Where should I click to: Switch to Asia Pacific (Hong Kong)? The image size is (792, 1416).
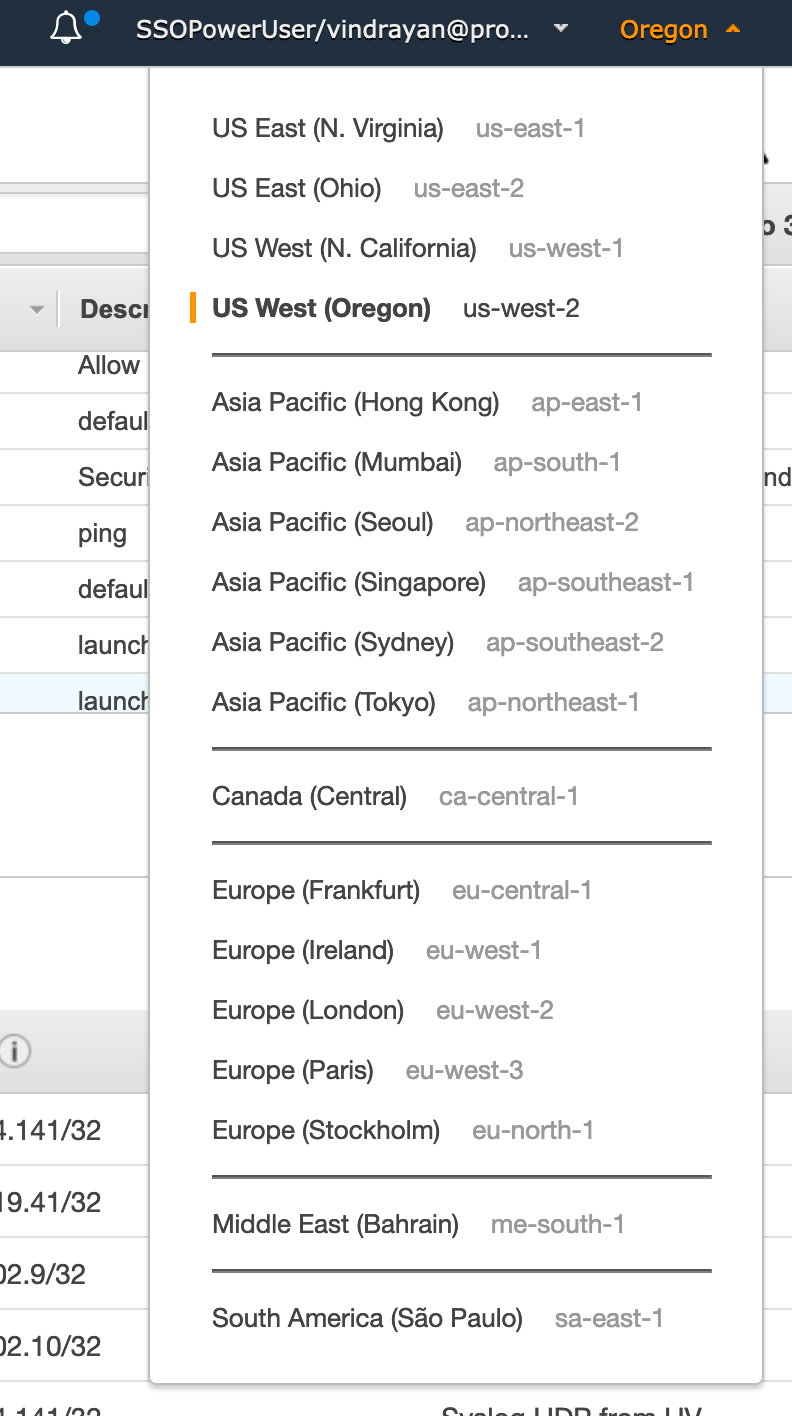tap(355, 403)
